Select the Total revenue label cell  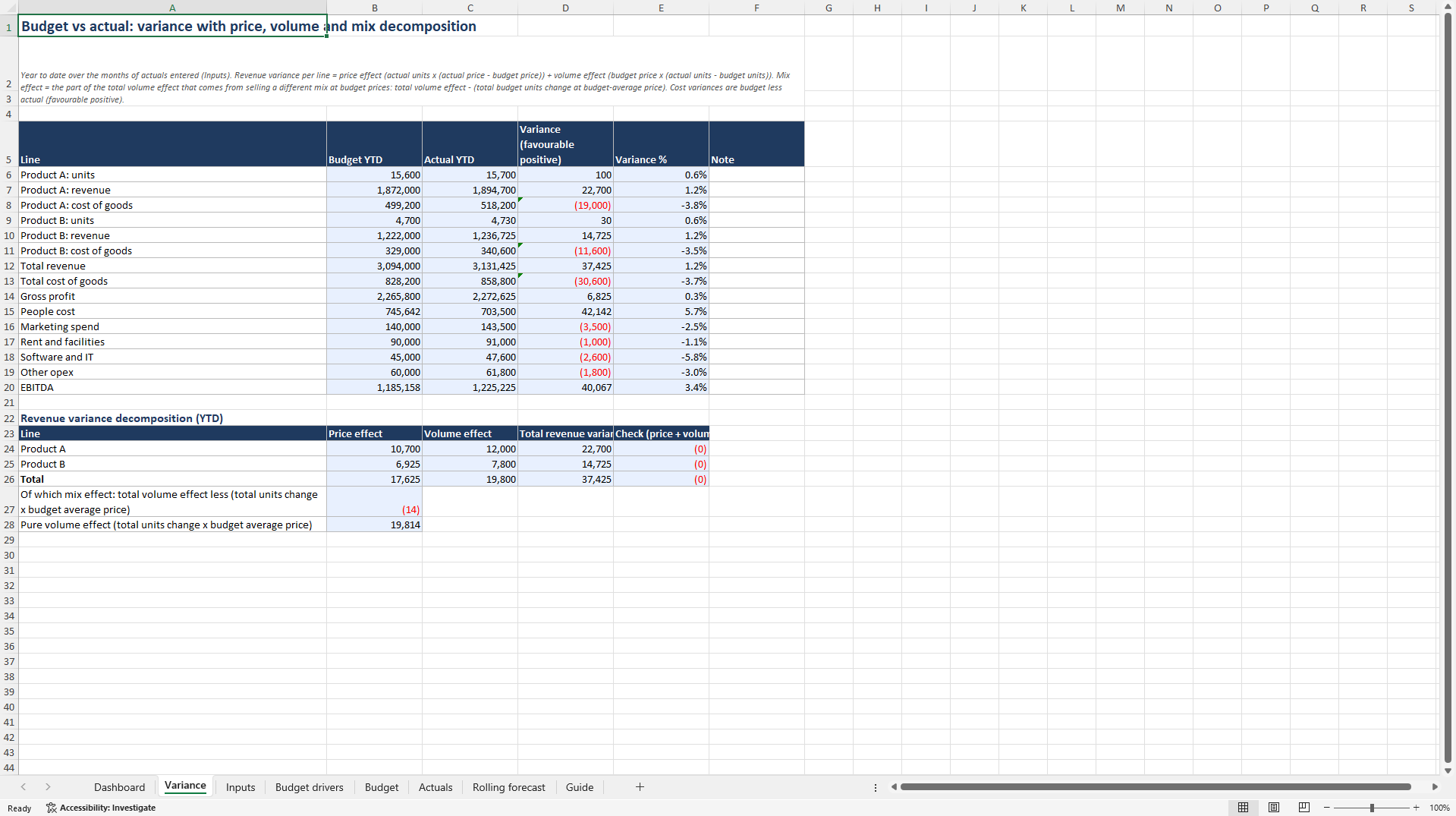(x=172, y=266)
